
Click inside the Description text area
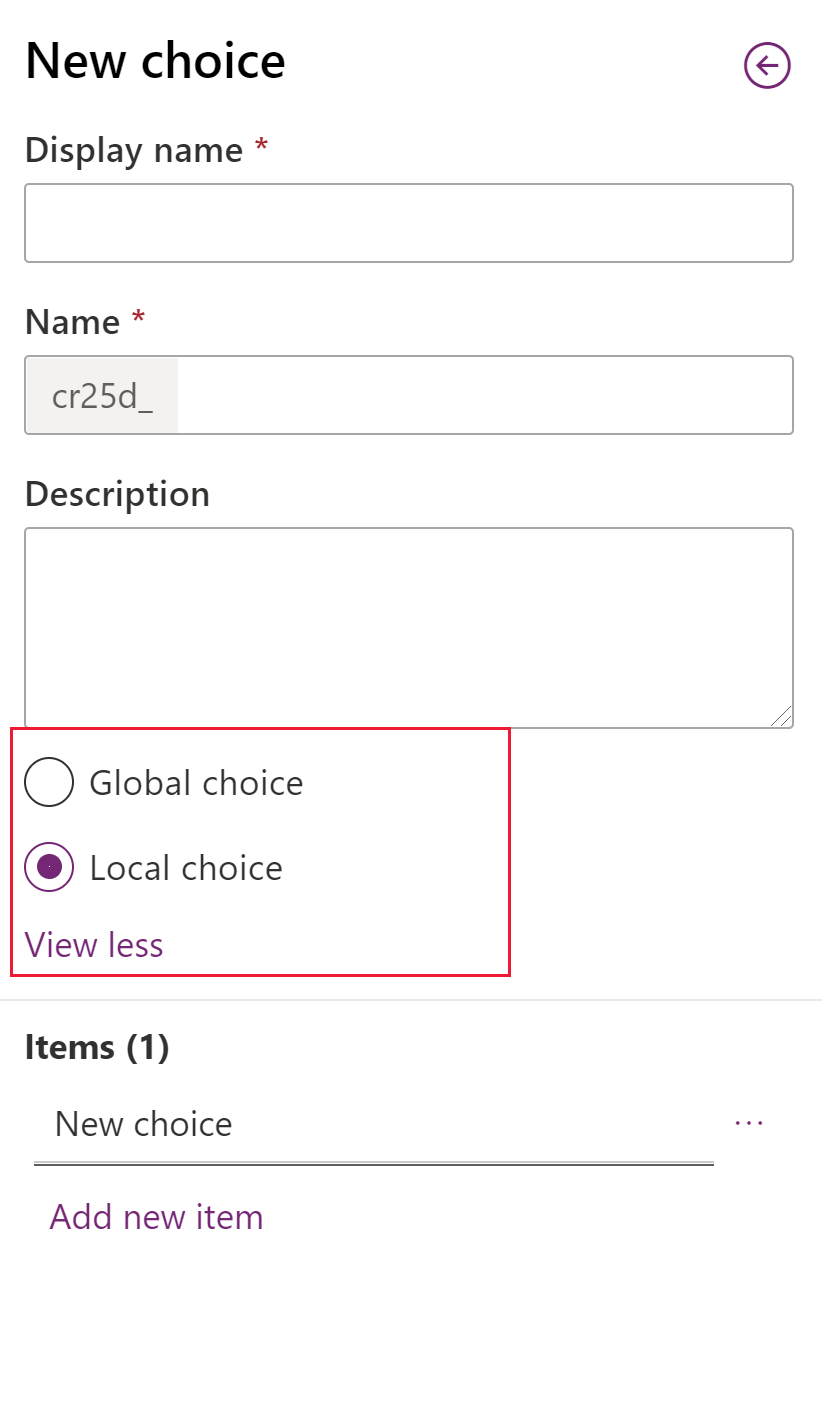coord(409,628)
